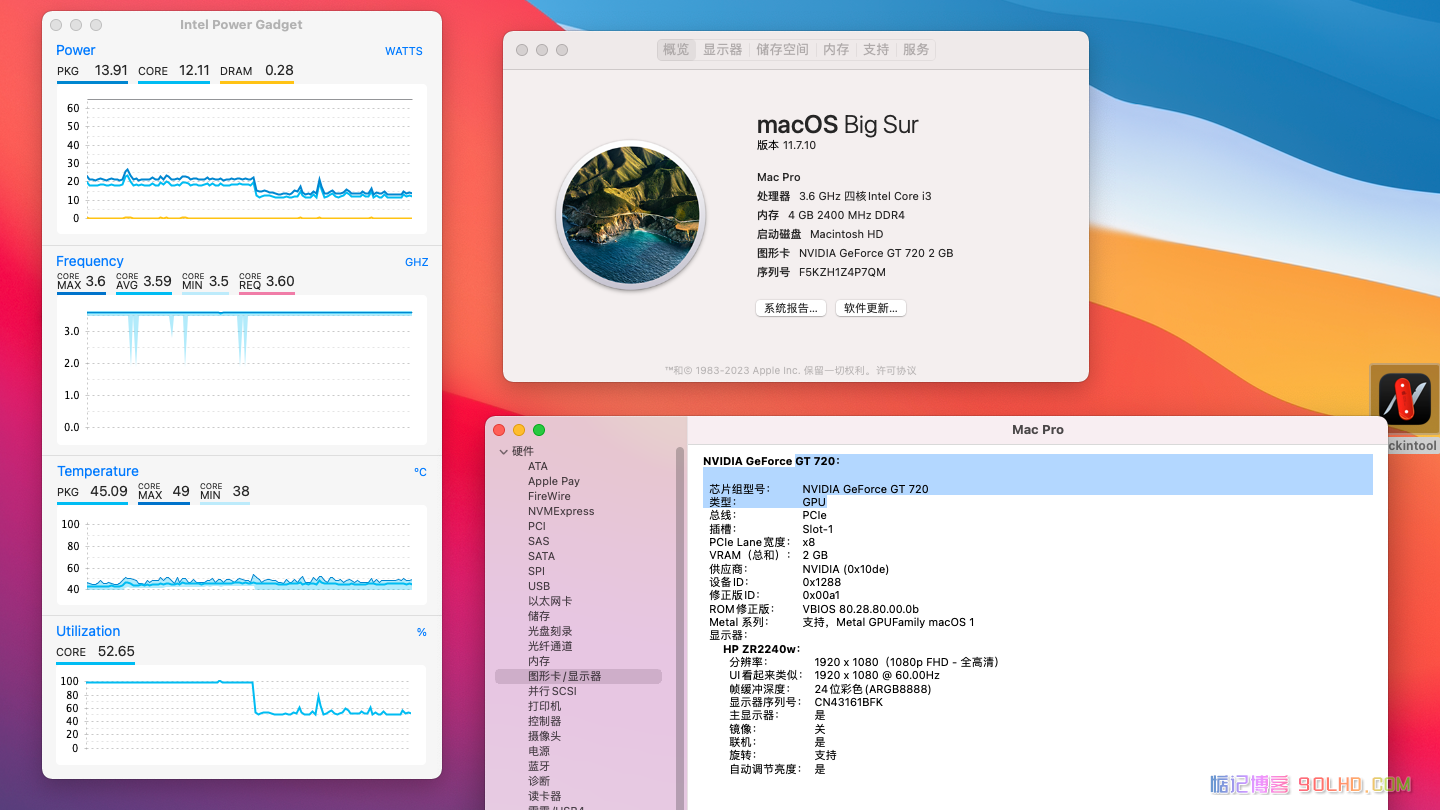Select PCI in the sidebar

click(537, 526)
